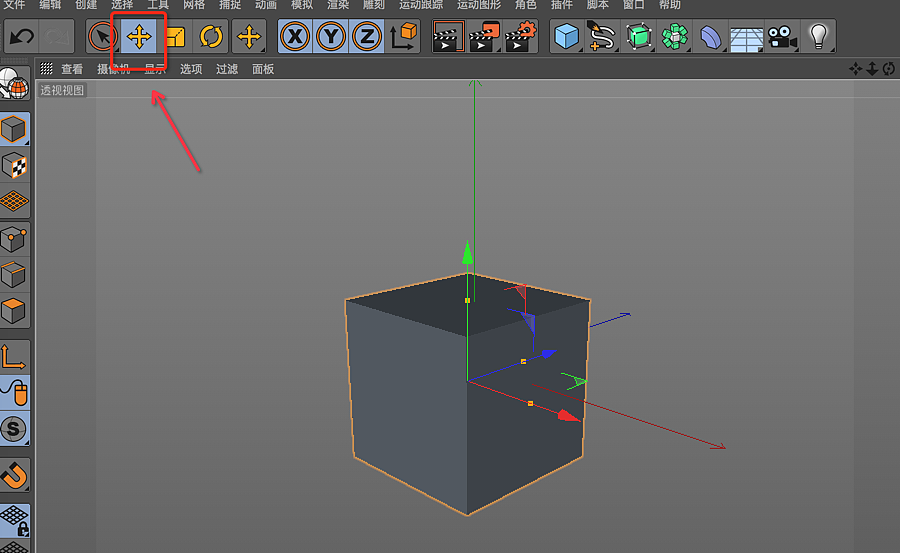Switch to Model mode cube icon
Viewport: 900px width, 553px height.
[x=14, y=129]
